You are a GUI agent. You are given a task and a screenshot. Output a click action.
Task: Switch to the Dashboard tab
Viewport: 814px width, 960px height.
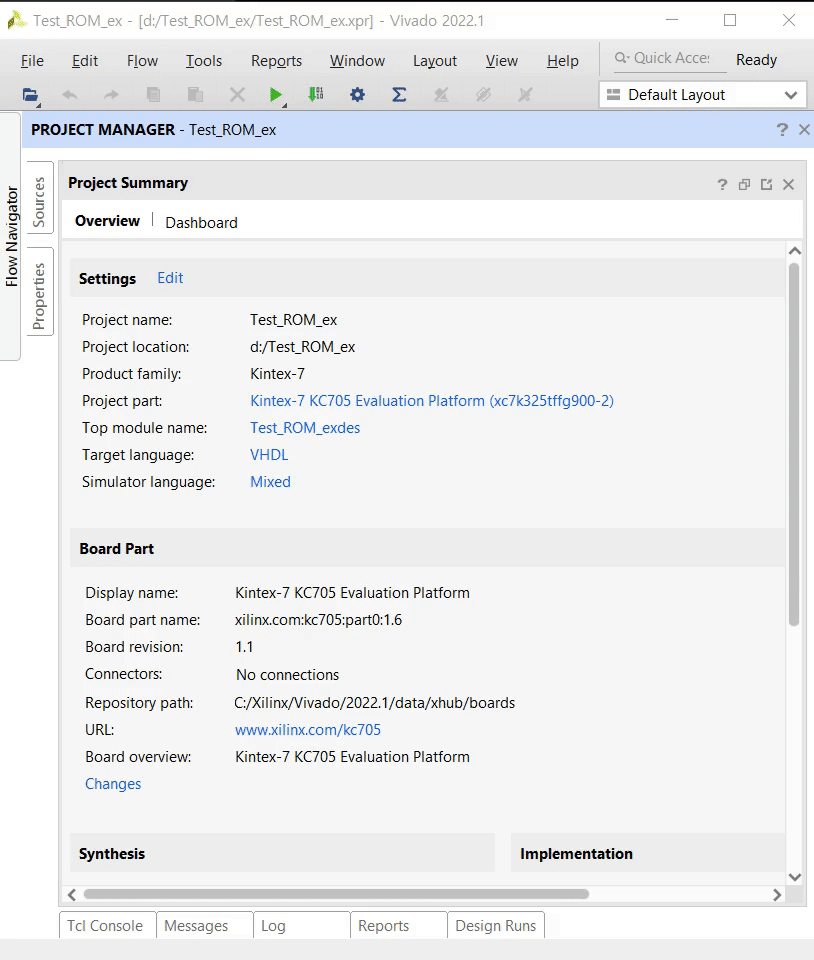tap(201, 223)
